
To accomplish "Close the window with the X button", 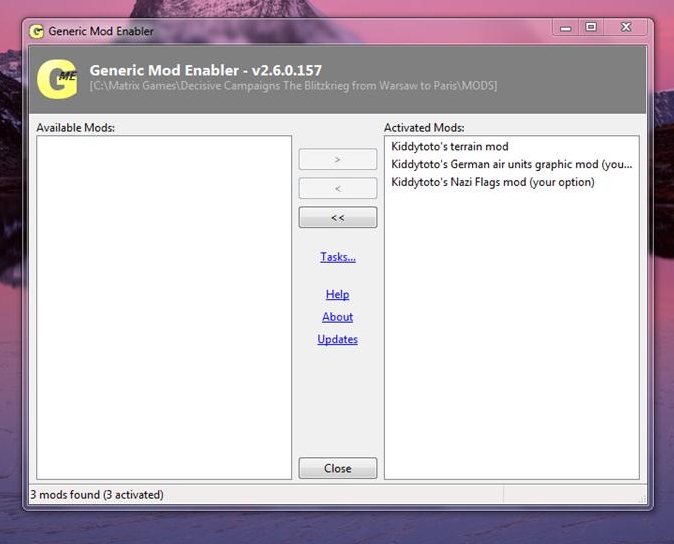I will [x=626, y=28].
